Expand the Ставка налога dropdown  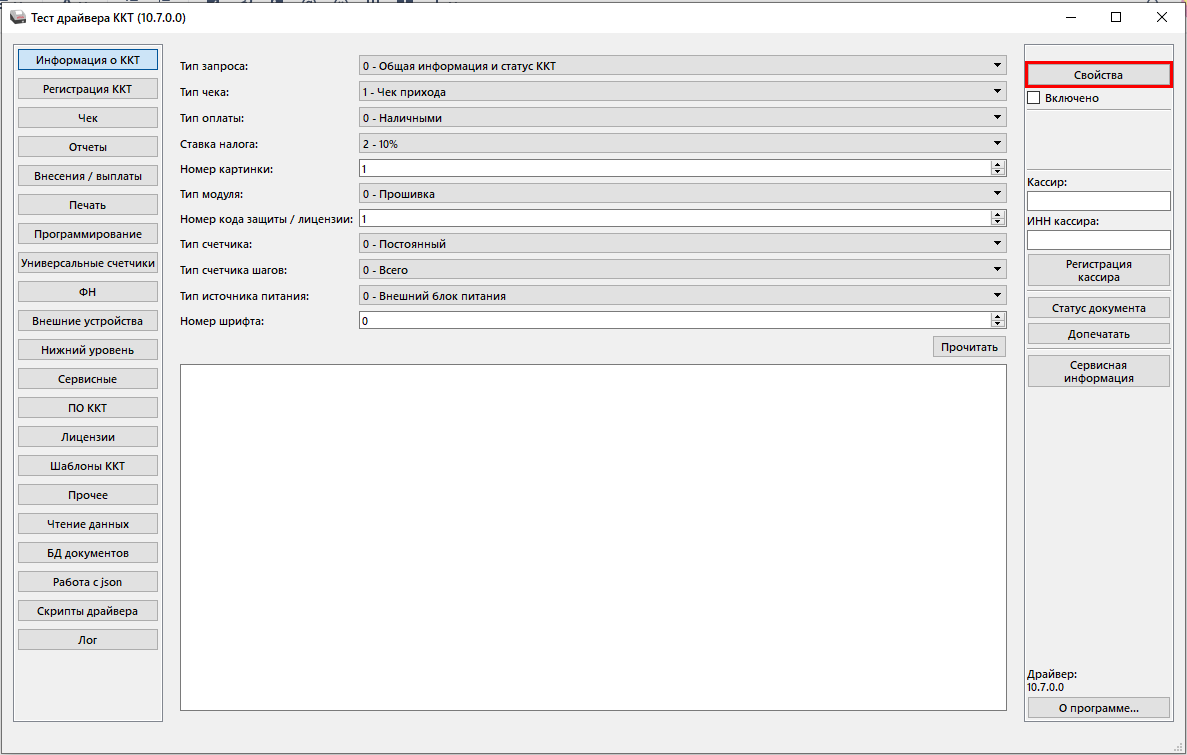pos(682,144)
